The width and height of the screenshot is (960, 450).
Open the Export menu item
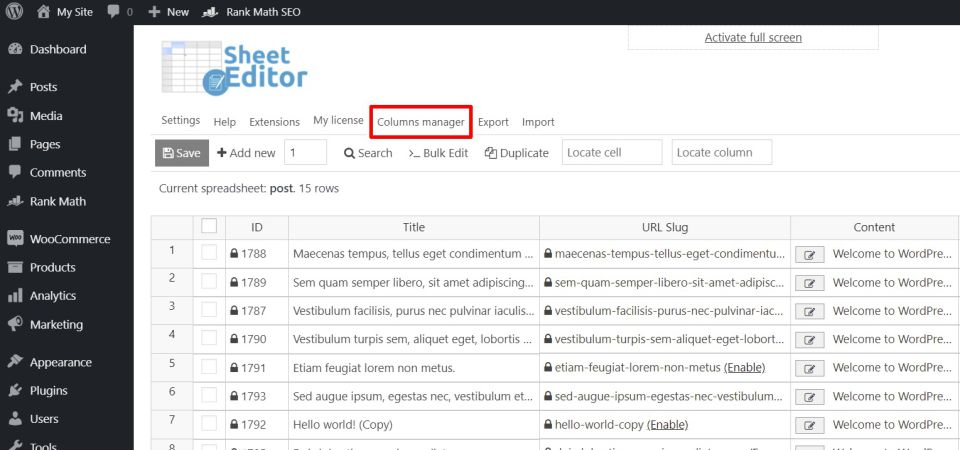[493, 122]
